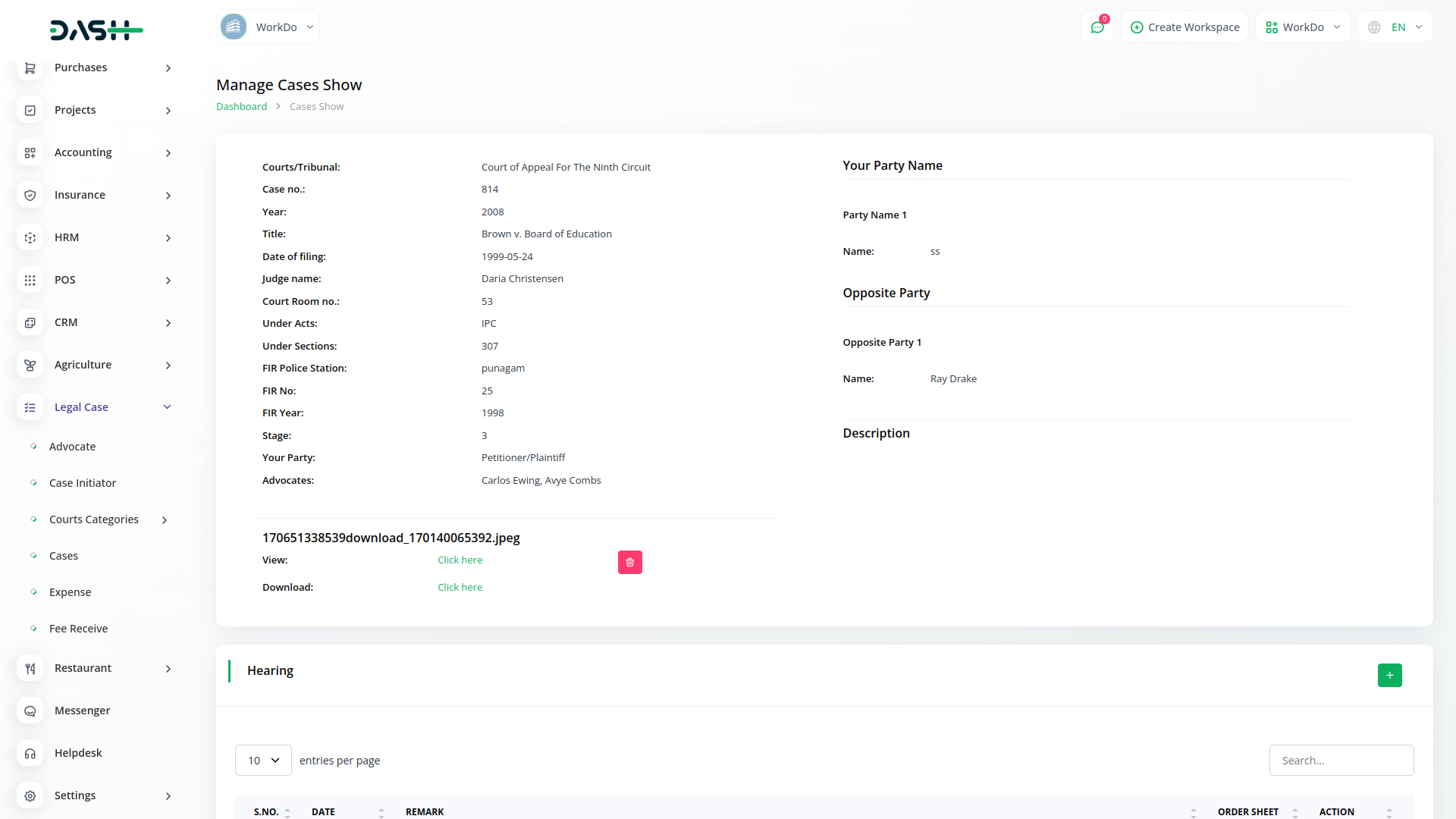This screenshot has height=819, width=1456.
Task: Click the green add hearing plus button
Action: (1389, 675)
